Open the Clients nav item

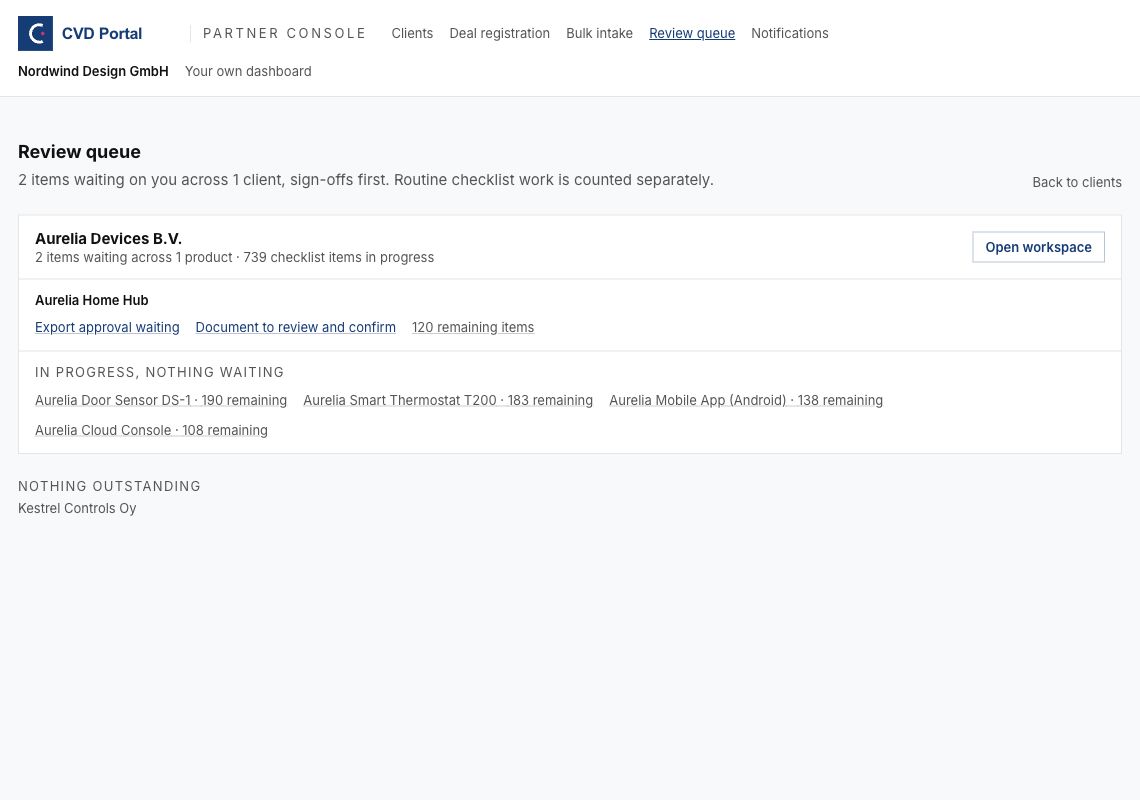412,33
